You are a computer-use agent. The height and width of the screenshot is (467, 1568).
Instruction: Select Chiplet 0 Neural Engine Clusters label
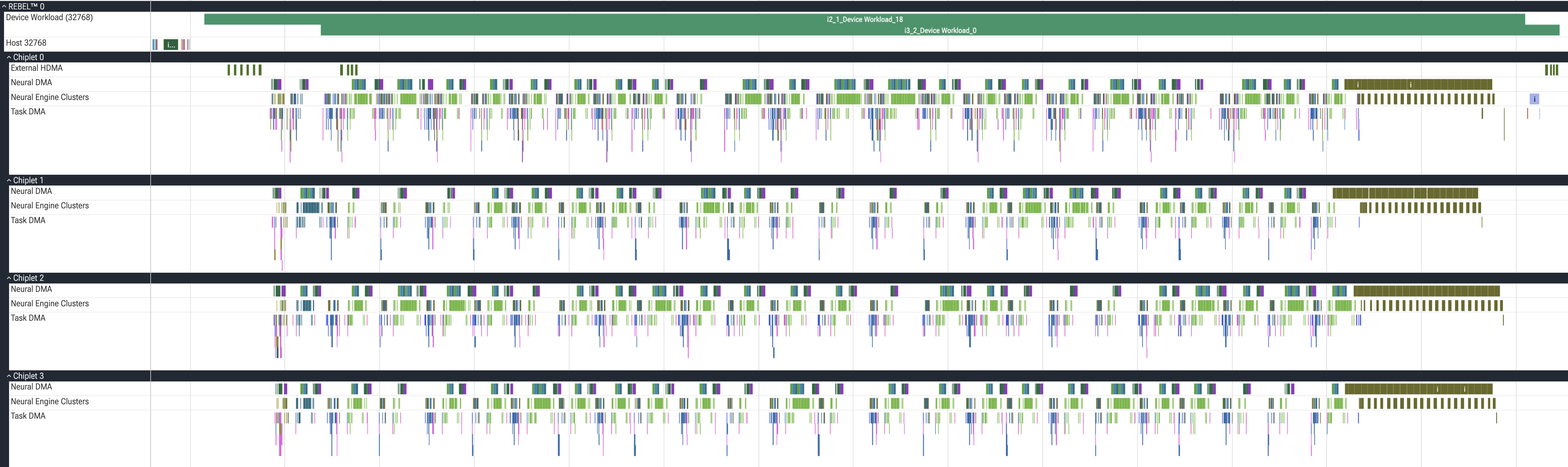[50, 97]
